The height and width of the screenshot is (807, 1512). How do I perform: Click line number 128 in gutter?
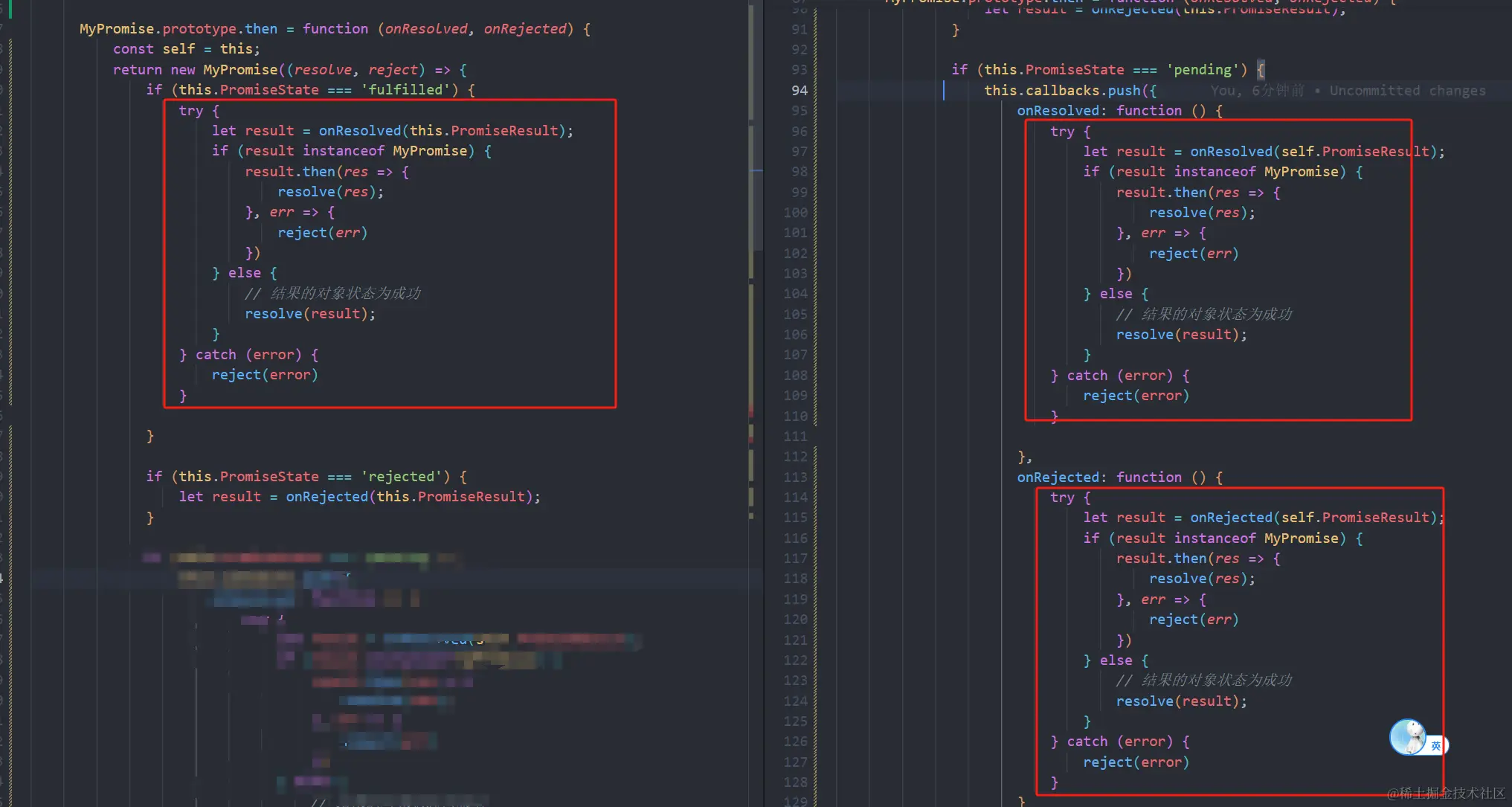coord(795,782)
